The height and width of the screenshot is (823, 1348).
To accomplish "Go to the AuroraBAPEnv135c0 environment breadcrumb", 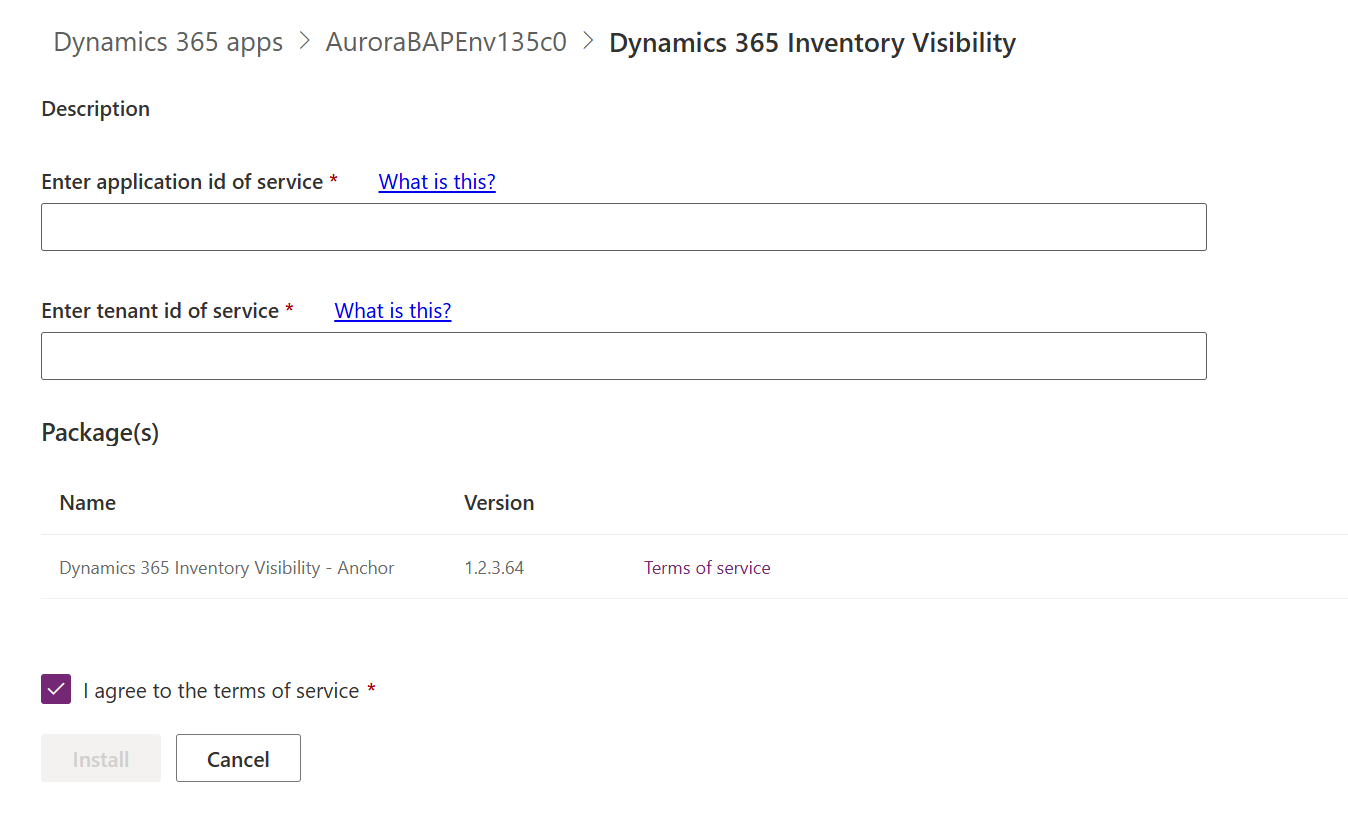I will [446, 43].
